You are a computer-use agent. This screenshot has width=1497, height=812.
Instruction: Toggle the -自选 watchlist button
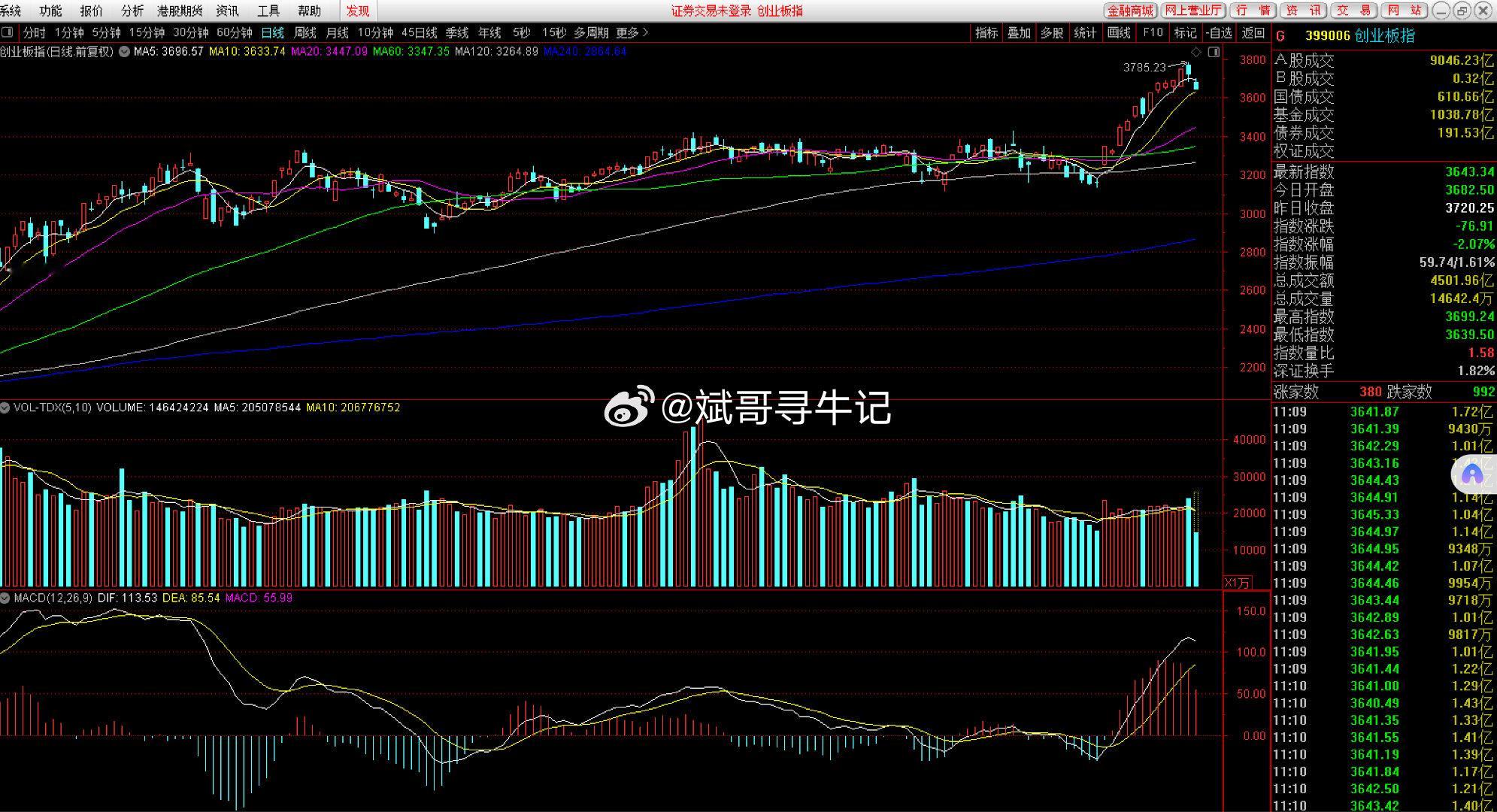tap(1219, 33)
